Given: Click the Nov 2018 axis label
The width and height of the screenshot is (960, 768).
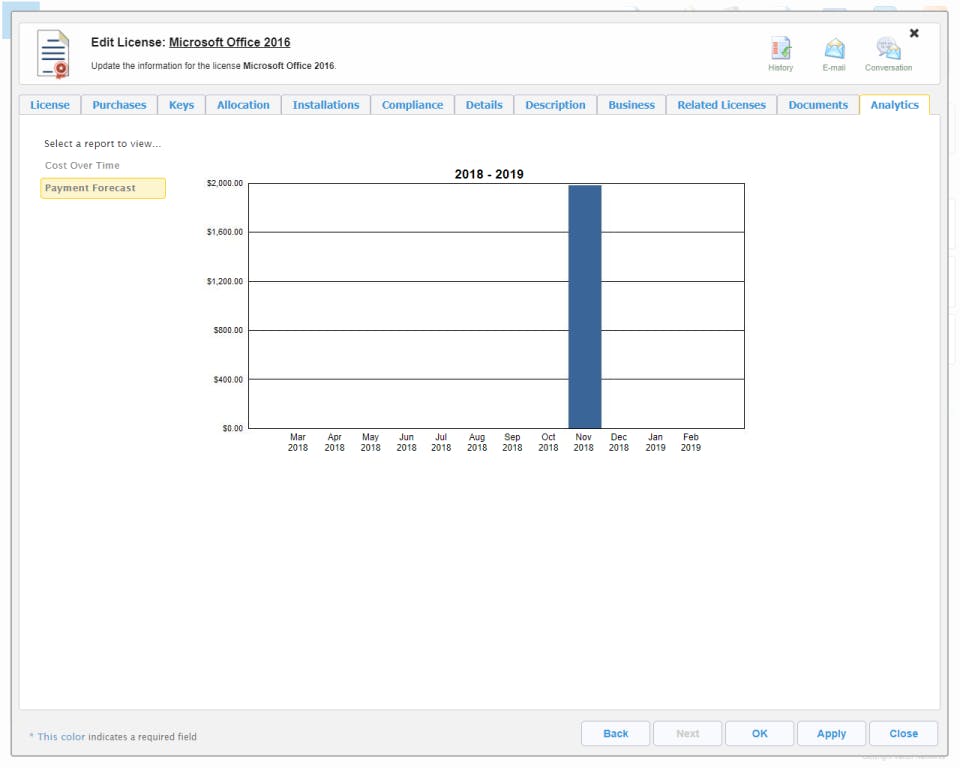Looking at the screenshot, I should [x=583, y=442].
